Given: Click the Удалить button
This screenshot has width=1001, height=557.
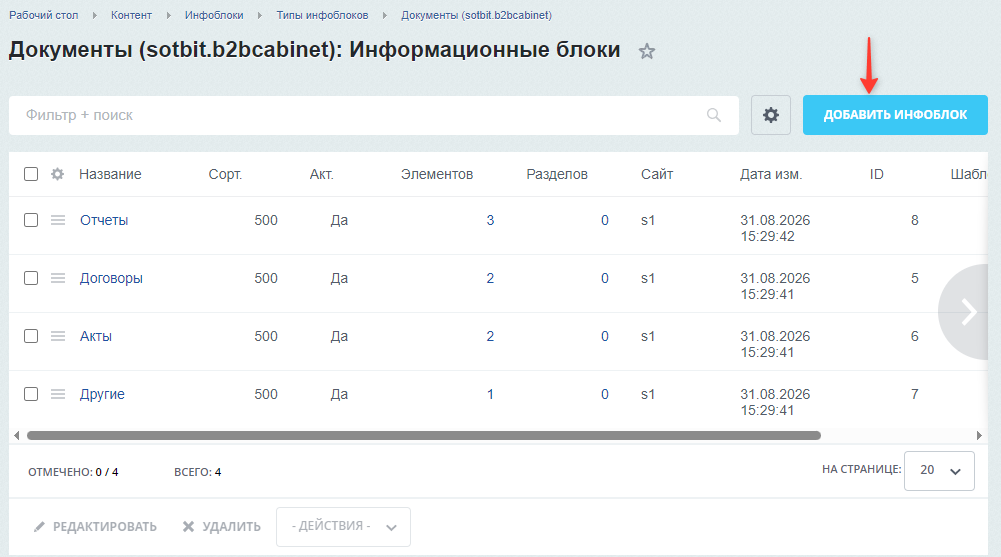Looking at the screenshot, I should [x=222, y=527].
